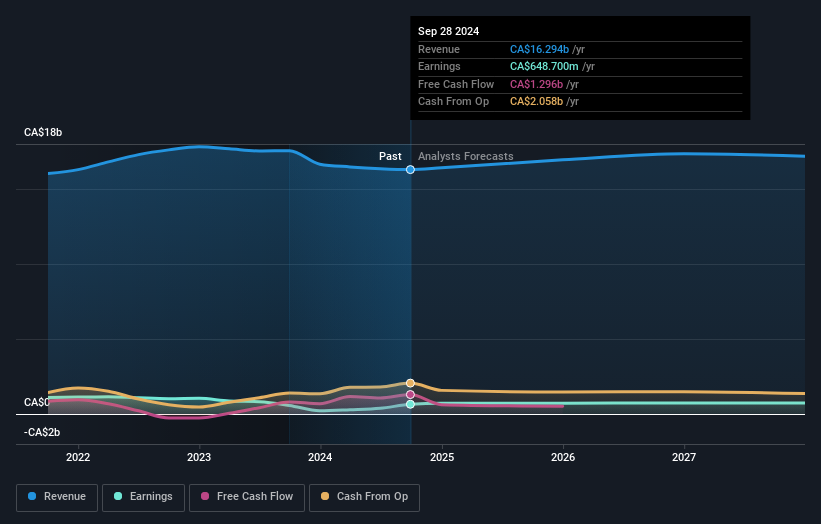Click the blue Revenue data point marker
The width and height of the screenshot is (821, 524).
pyautogui.click(x=410, y=170)
